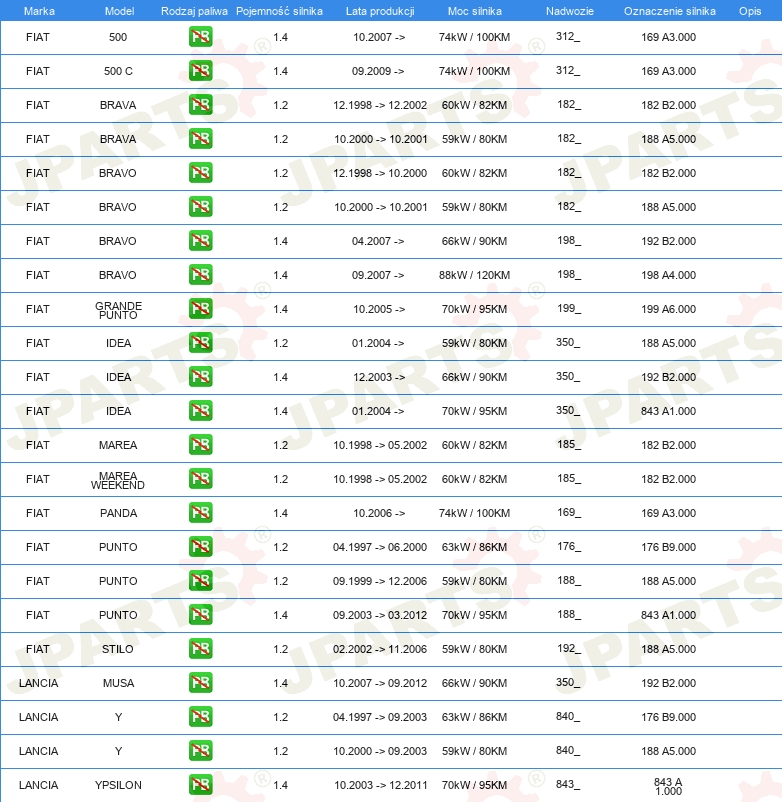Image resolution: width=782 pixels, height=802 pixels.
Task: Click the petrol fuel icon for FIAT 500 C
Action: [200, 71]
